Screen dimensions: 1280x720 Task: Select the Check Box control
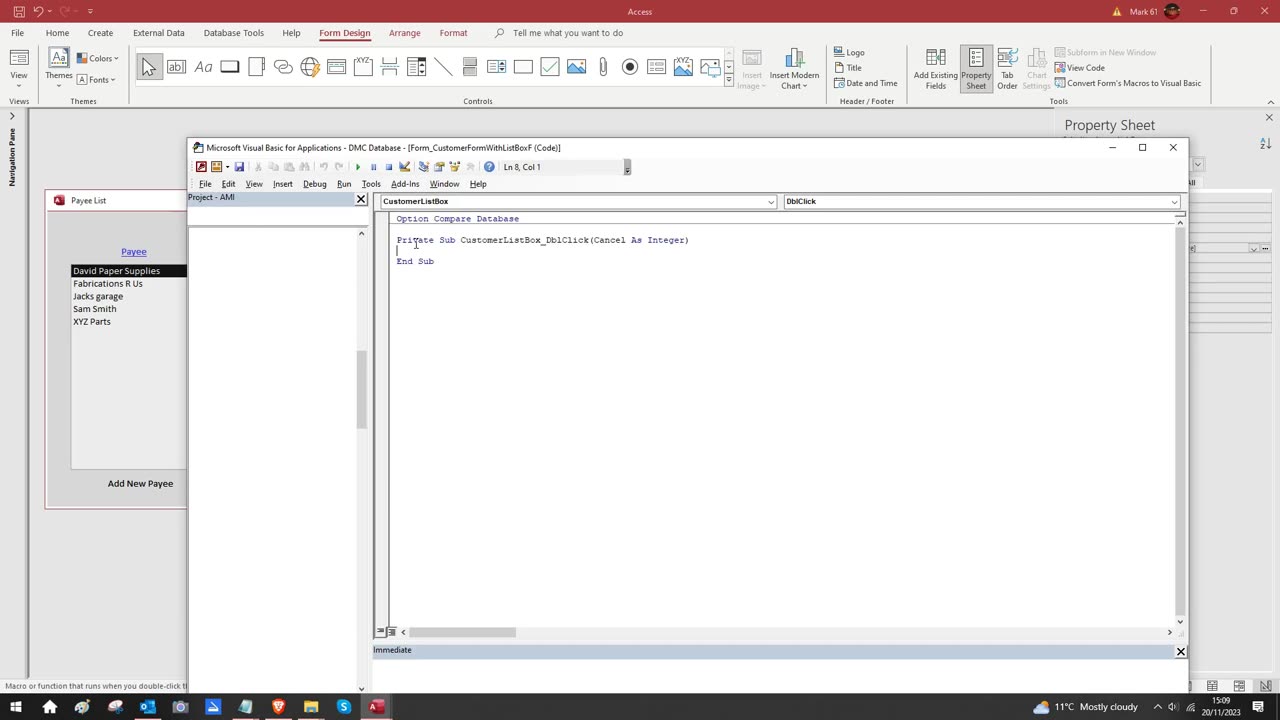[550, 67]
